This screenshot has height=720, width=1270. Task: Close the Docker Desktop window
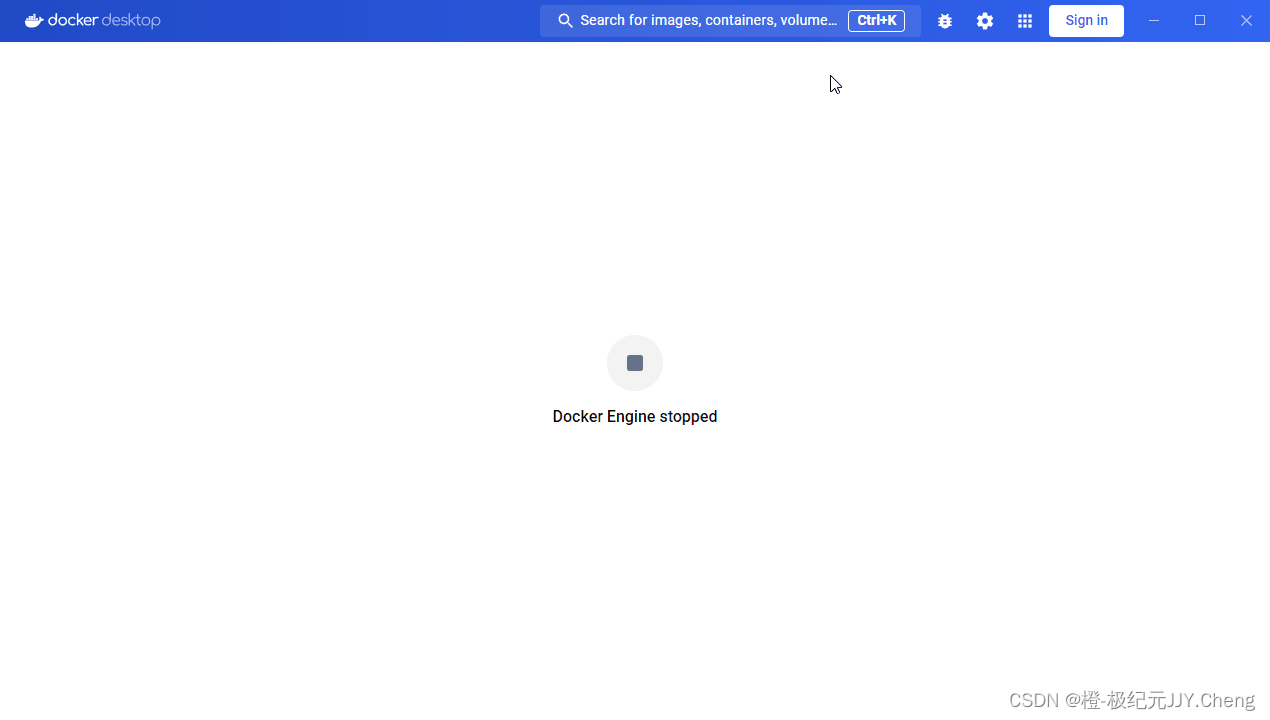click(x=1246, y=21)
